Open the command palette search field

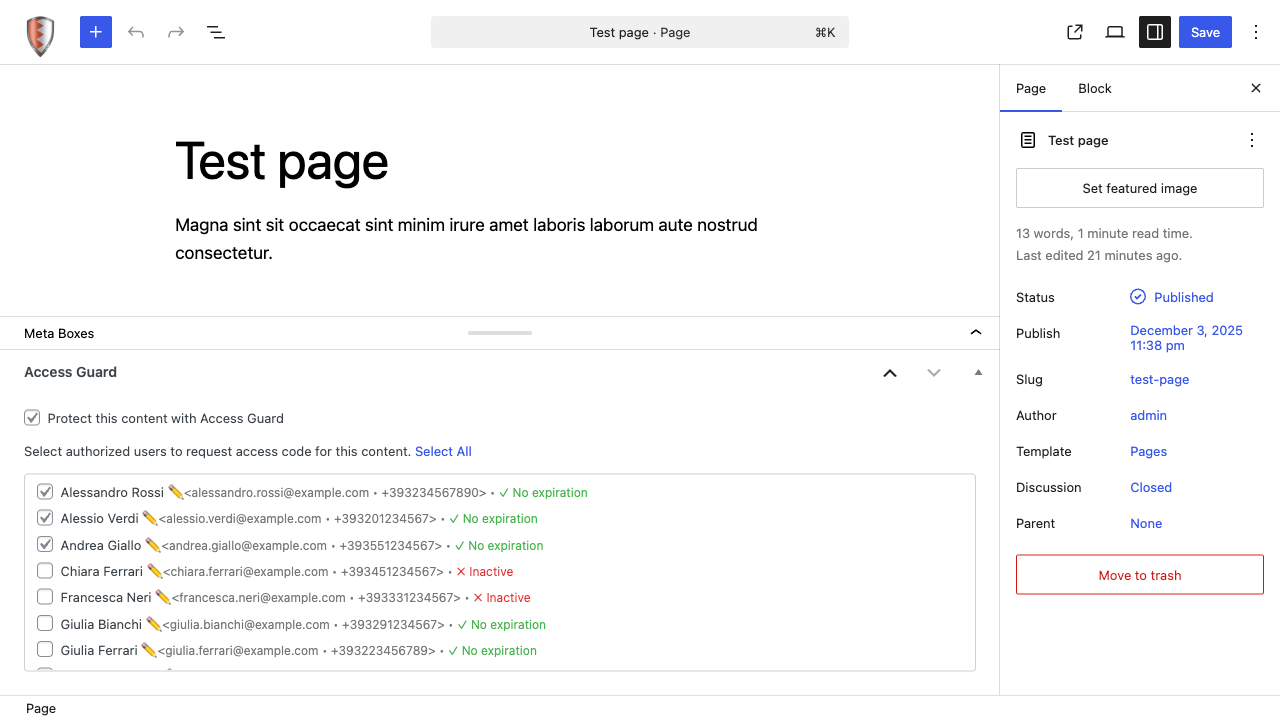pyautogui.click(x=640, y=32)
